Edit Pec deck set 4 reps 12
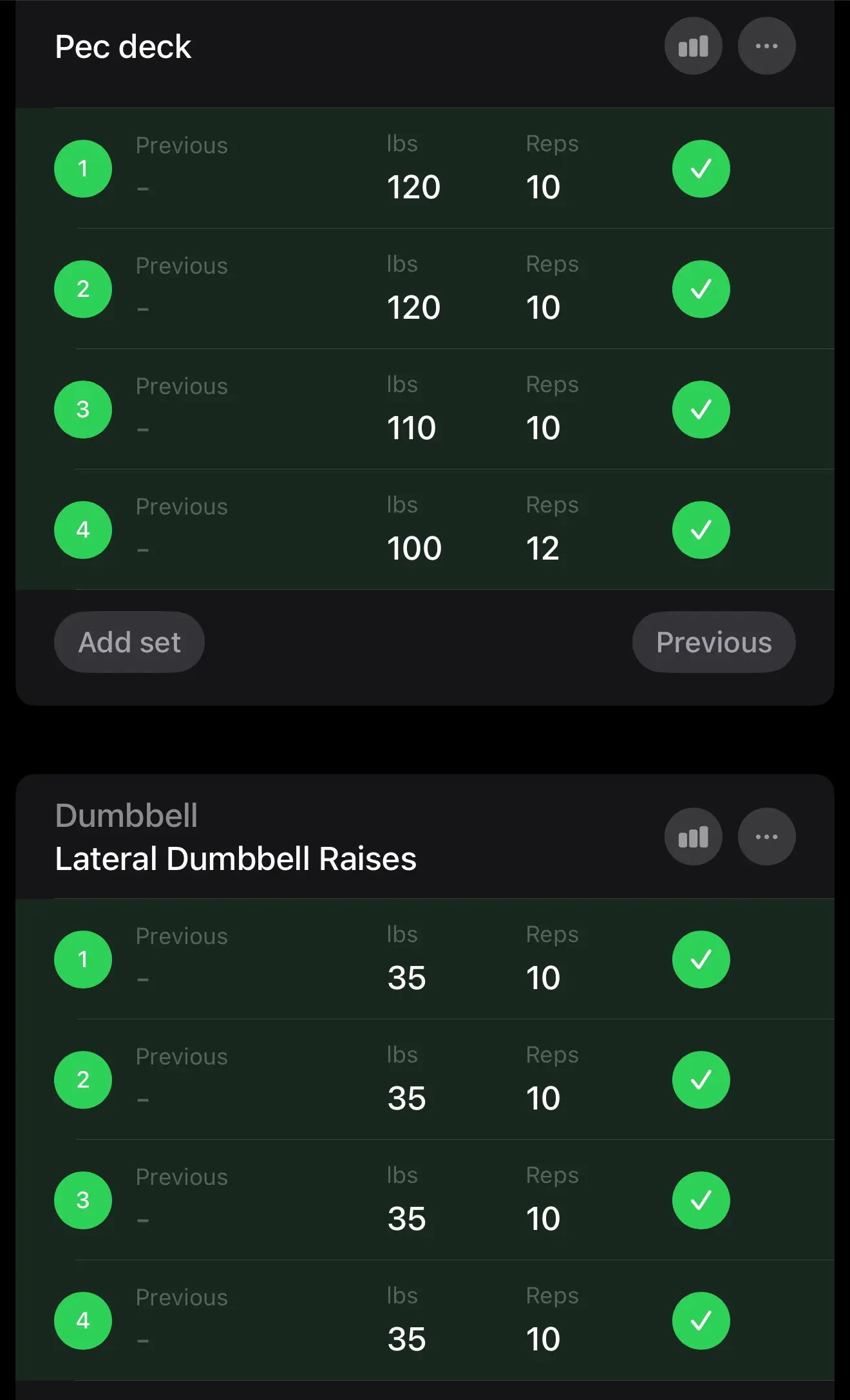The width and height of the screenshot is (850, 1400). (542, 548)
